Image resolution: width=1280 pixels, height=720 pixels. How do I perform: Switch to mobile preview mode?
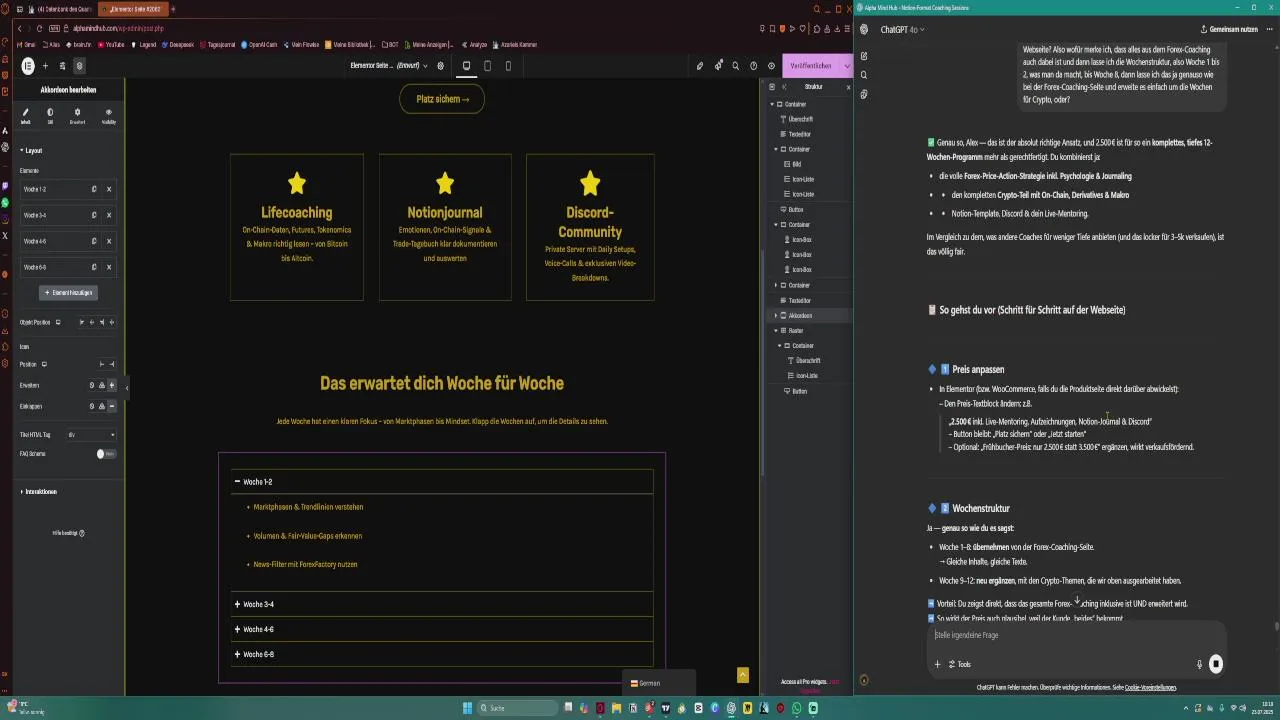point(508,66)
